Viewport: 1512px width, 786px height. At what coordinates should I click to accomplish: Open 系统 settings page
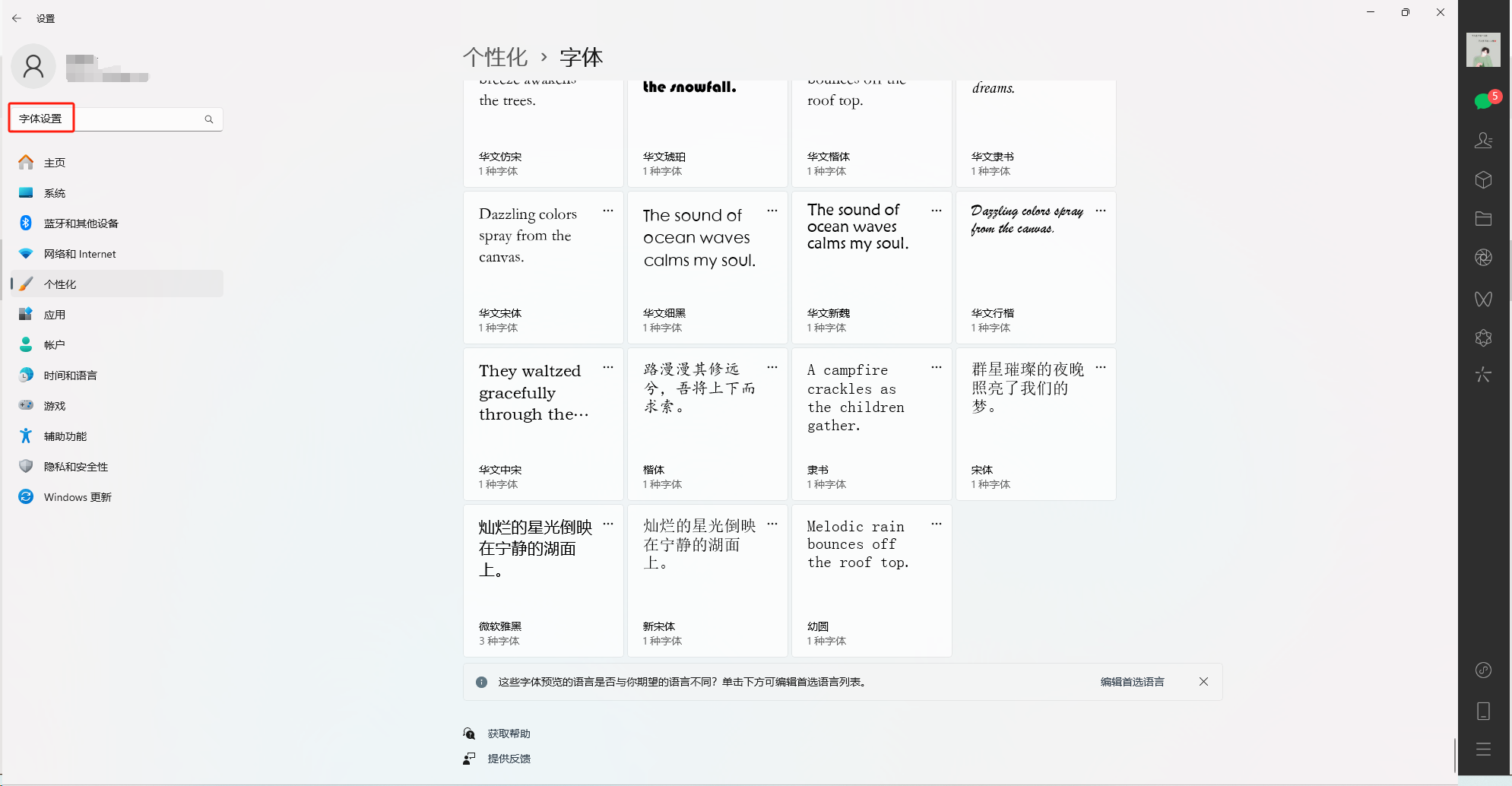click(x=116, y=193)
